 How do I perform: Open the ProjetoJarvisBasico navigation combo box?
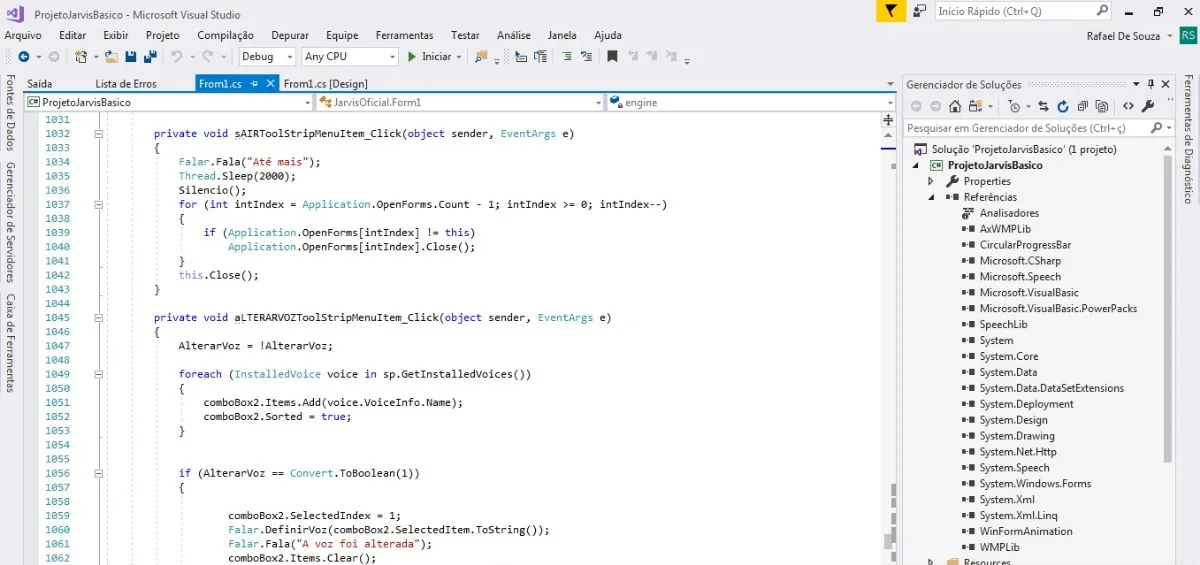(168, 102)
